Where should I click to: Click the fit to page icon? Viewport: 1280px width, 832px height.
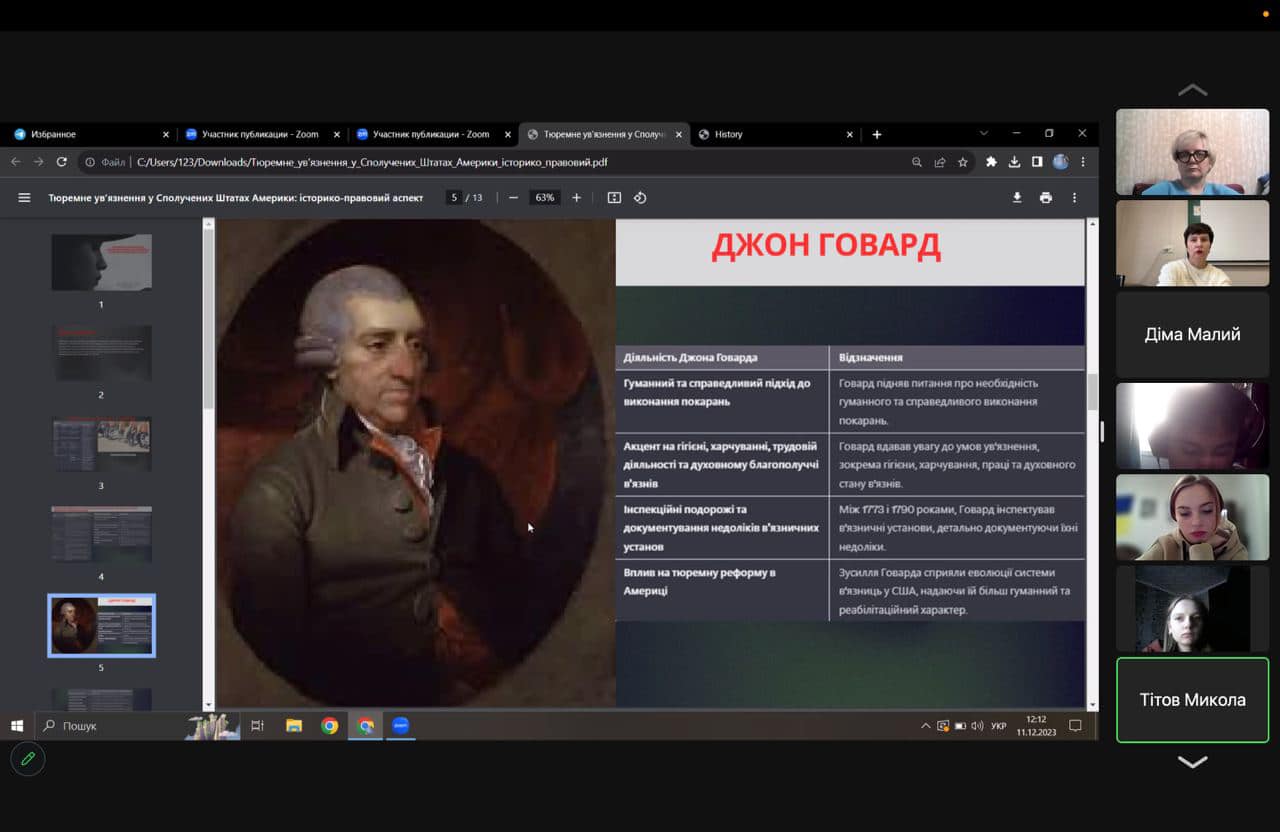tap(614, 198)
